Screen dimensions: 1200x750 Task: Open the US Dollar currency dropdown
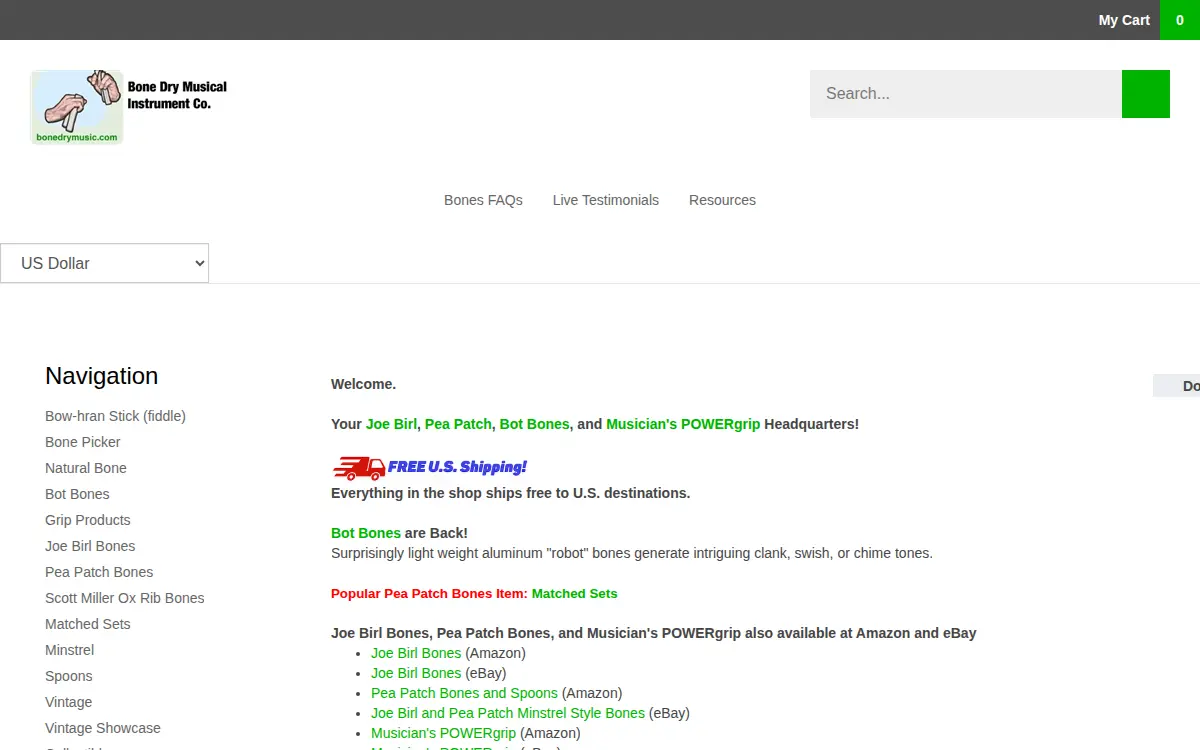[104, 263]
